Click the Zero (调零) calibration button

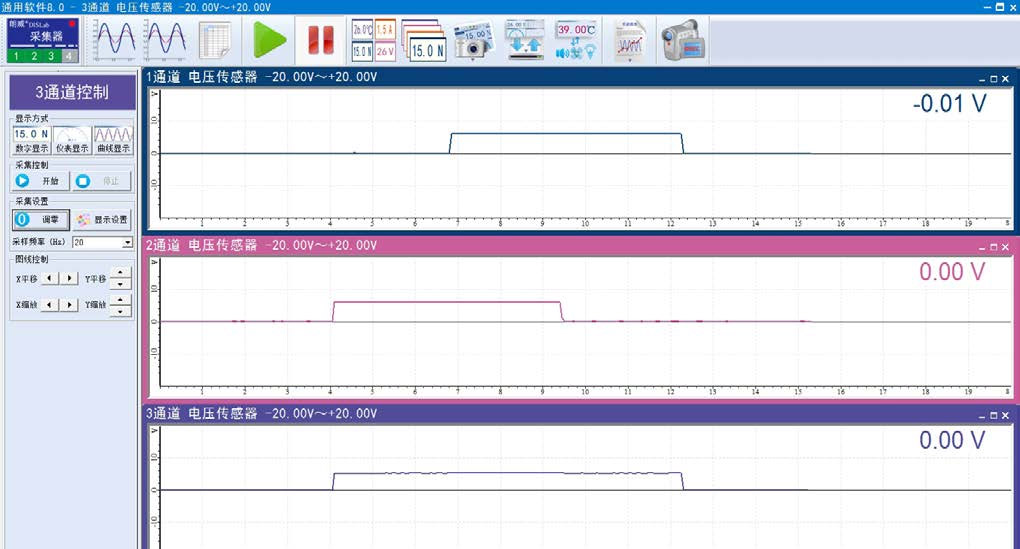[39, 219]
